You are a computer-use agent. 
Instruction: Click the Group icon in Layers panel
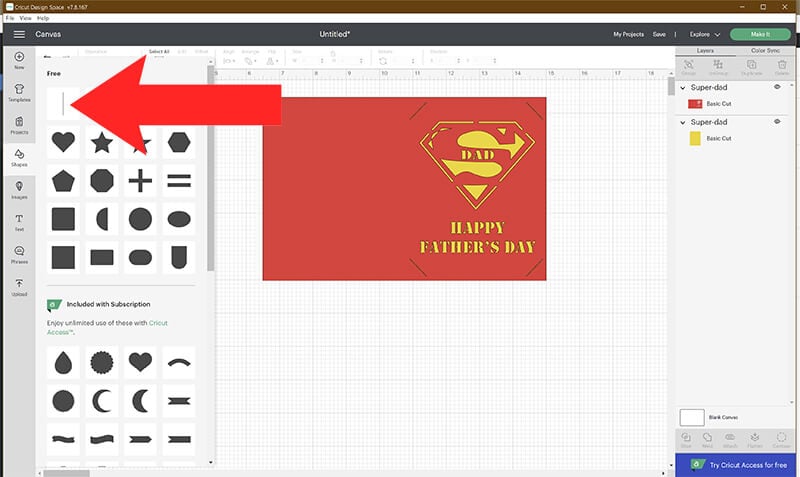pos(689,67)
